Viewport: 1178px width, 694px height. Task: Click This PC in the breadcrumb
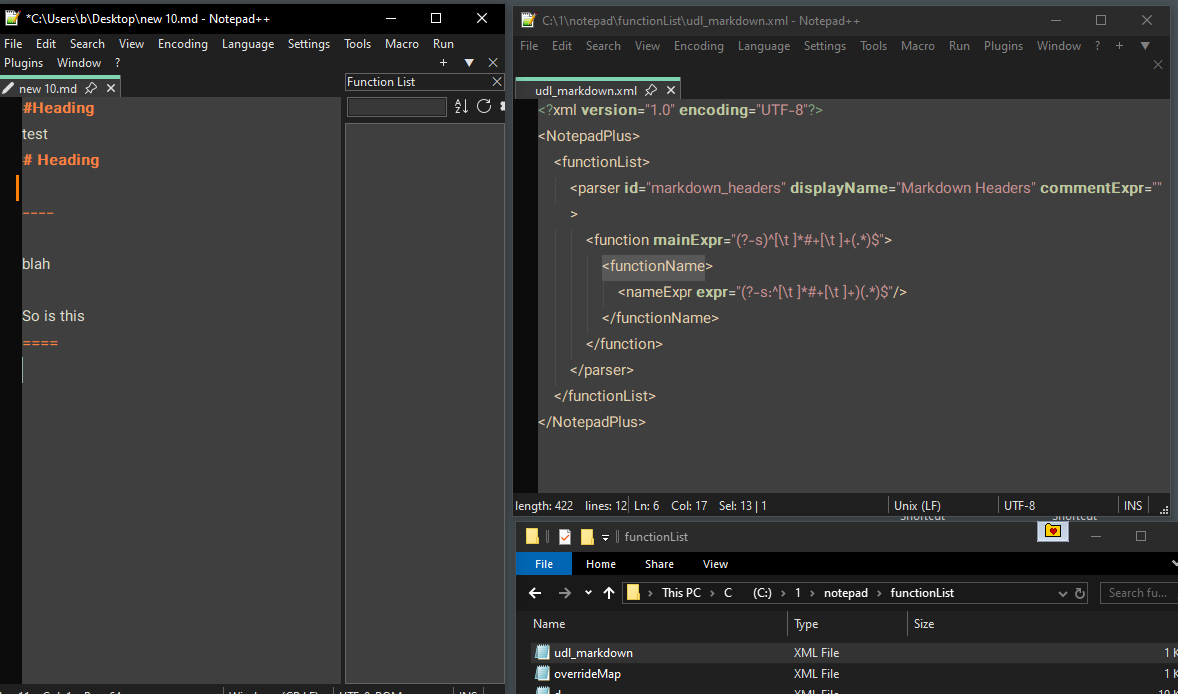(x=681, y=593)
